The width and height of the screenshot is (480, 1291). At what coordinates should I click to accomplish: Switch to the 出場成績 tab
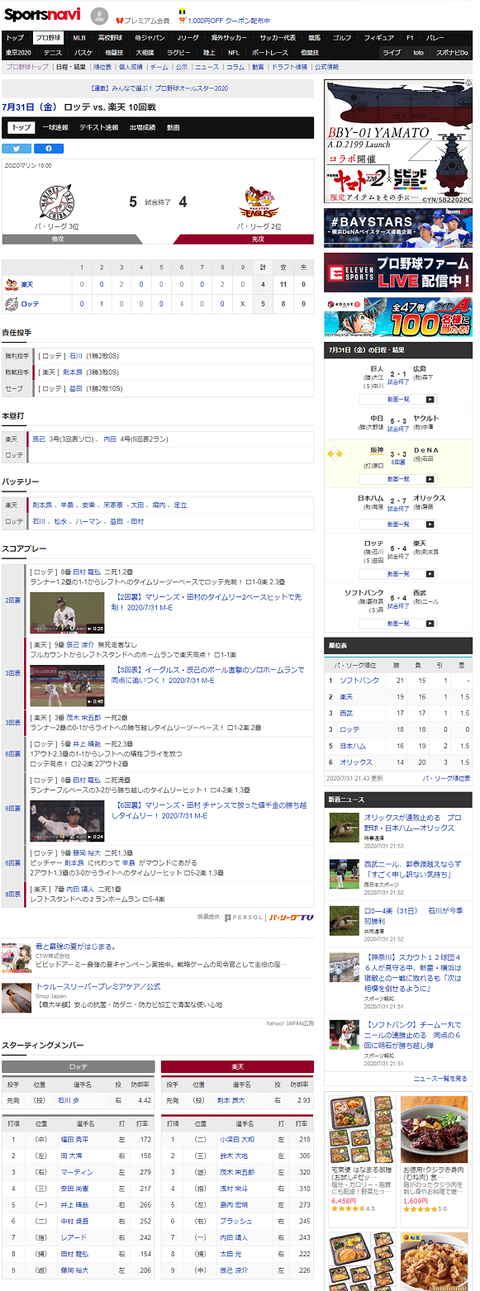tap(142, 128)
